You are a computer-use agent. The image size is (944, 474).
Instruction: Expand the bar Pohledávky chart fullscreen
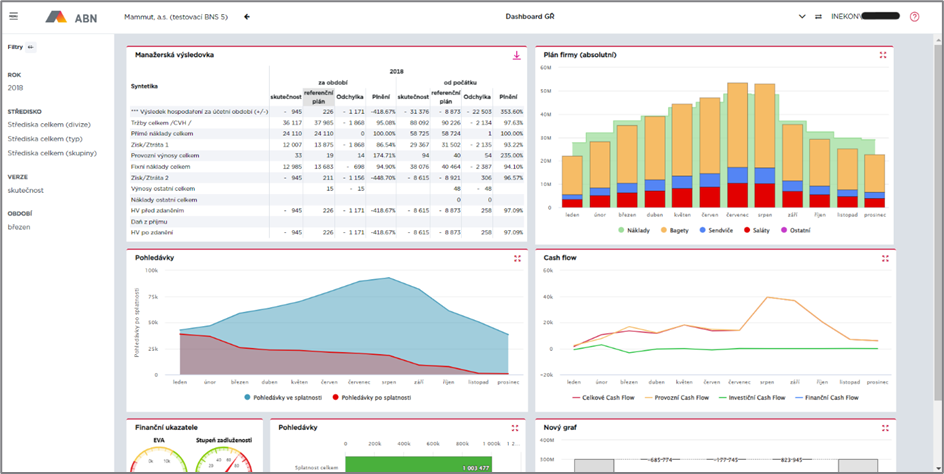[x=515, y=428]
